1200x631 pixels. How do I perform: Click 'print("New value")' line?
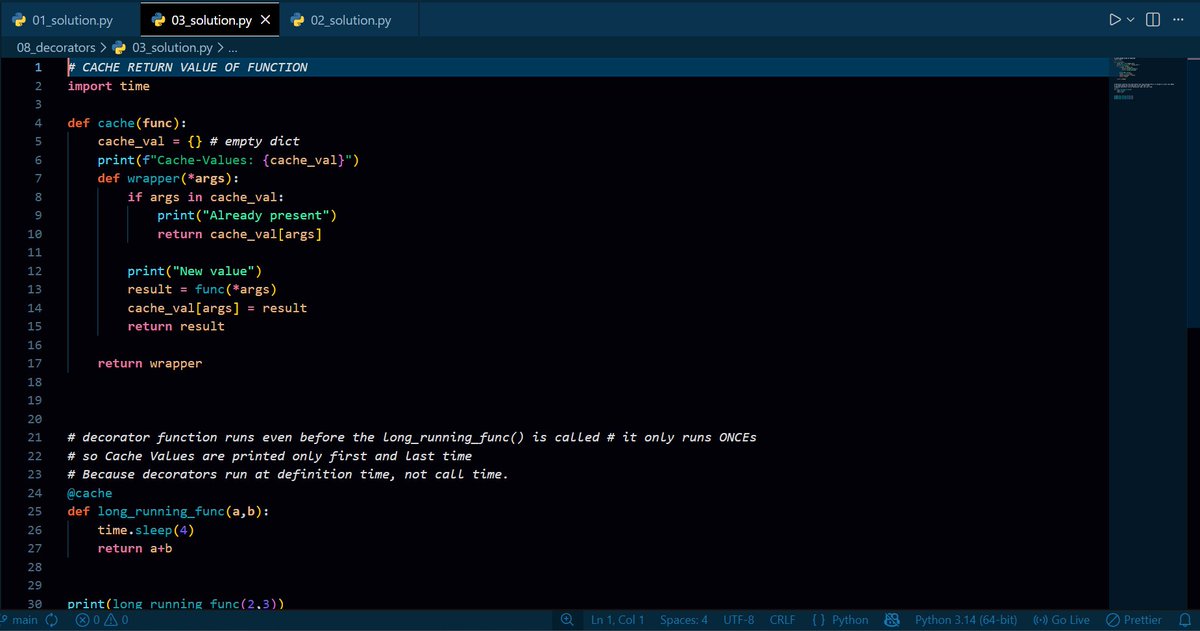click(x=194, y=271)
